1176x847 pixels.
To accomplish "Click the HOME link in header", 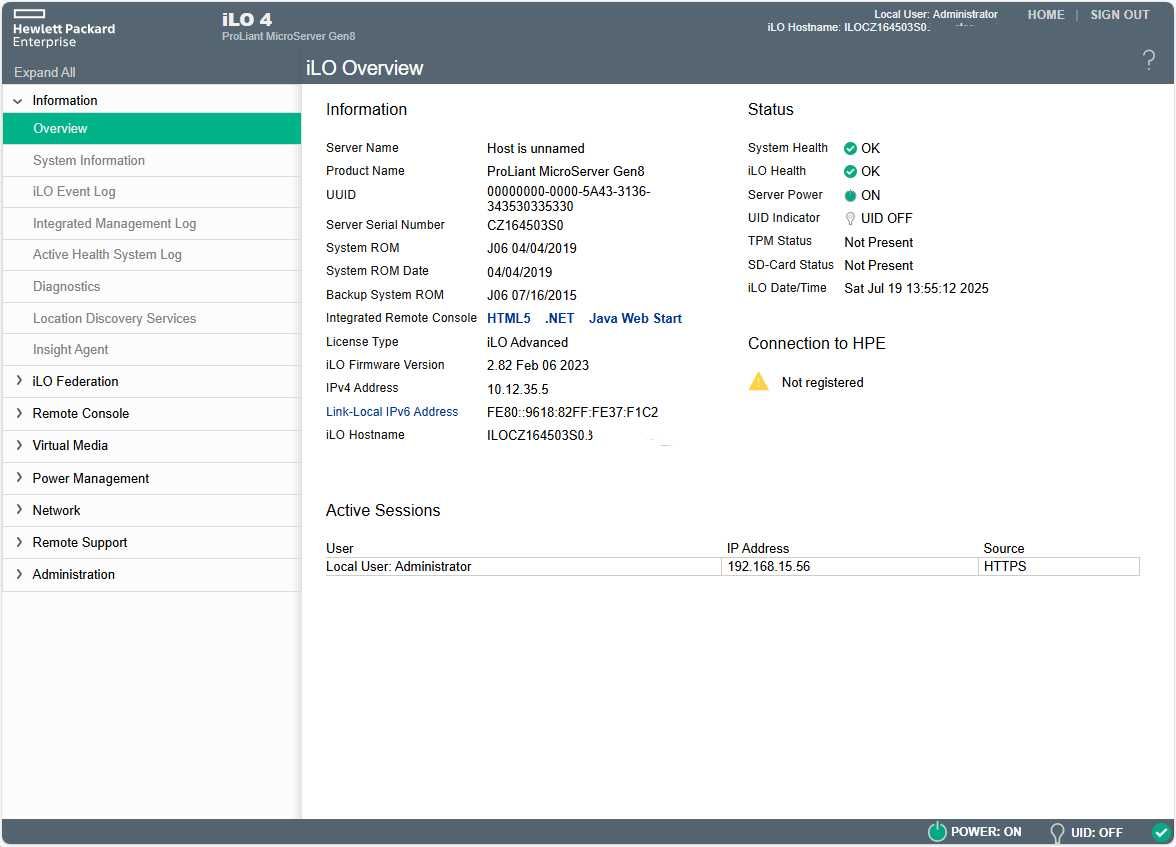I will 1046,15.
